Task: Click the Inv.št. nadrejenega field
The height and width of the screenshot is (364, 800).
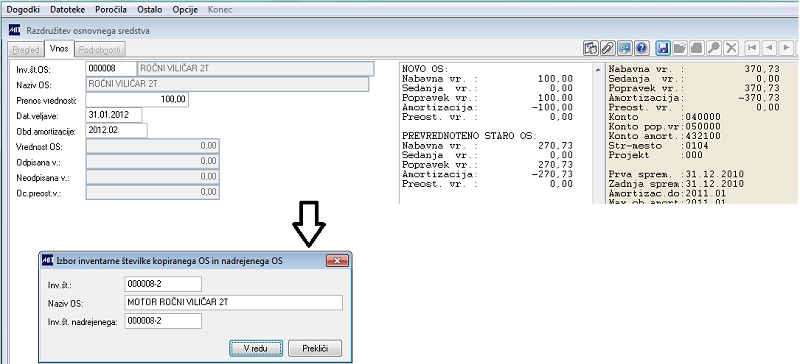Action: [x=163, y=321]
